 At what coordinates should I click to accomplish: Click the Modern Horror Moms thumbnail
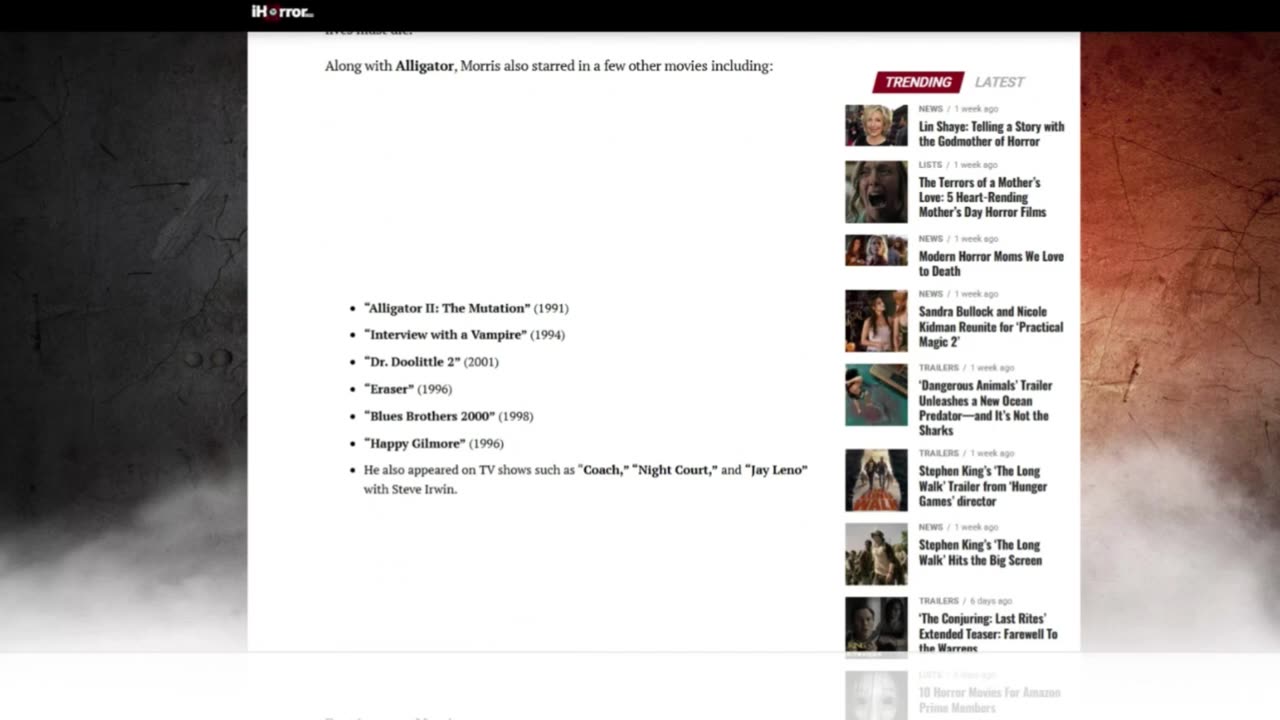click(876, 250)
